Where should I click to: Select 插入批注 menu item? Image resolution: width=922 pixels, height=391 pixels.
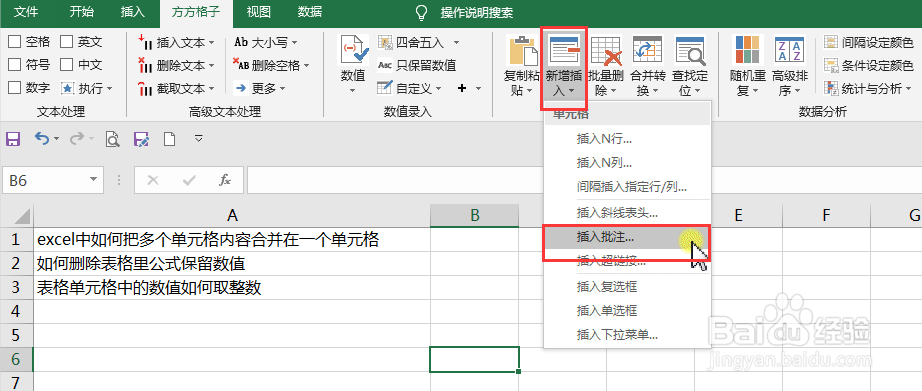click(627, 237)
